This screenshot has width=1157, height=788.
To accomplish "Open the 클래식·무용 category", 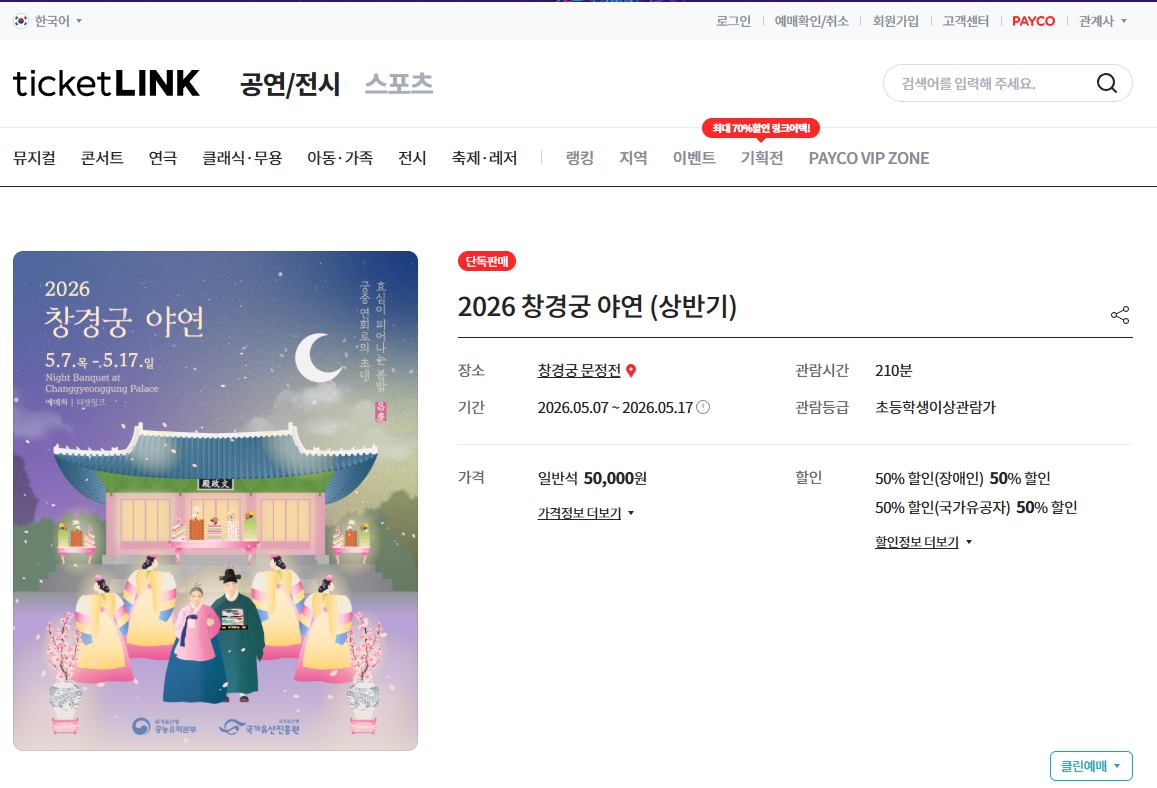I will [242, 158].
